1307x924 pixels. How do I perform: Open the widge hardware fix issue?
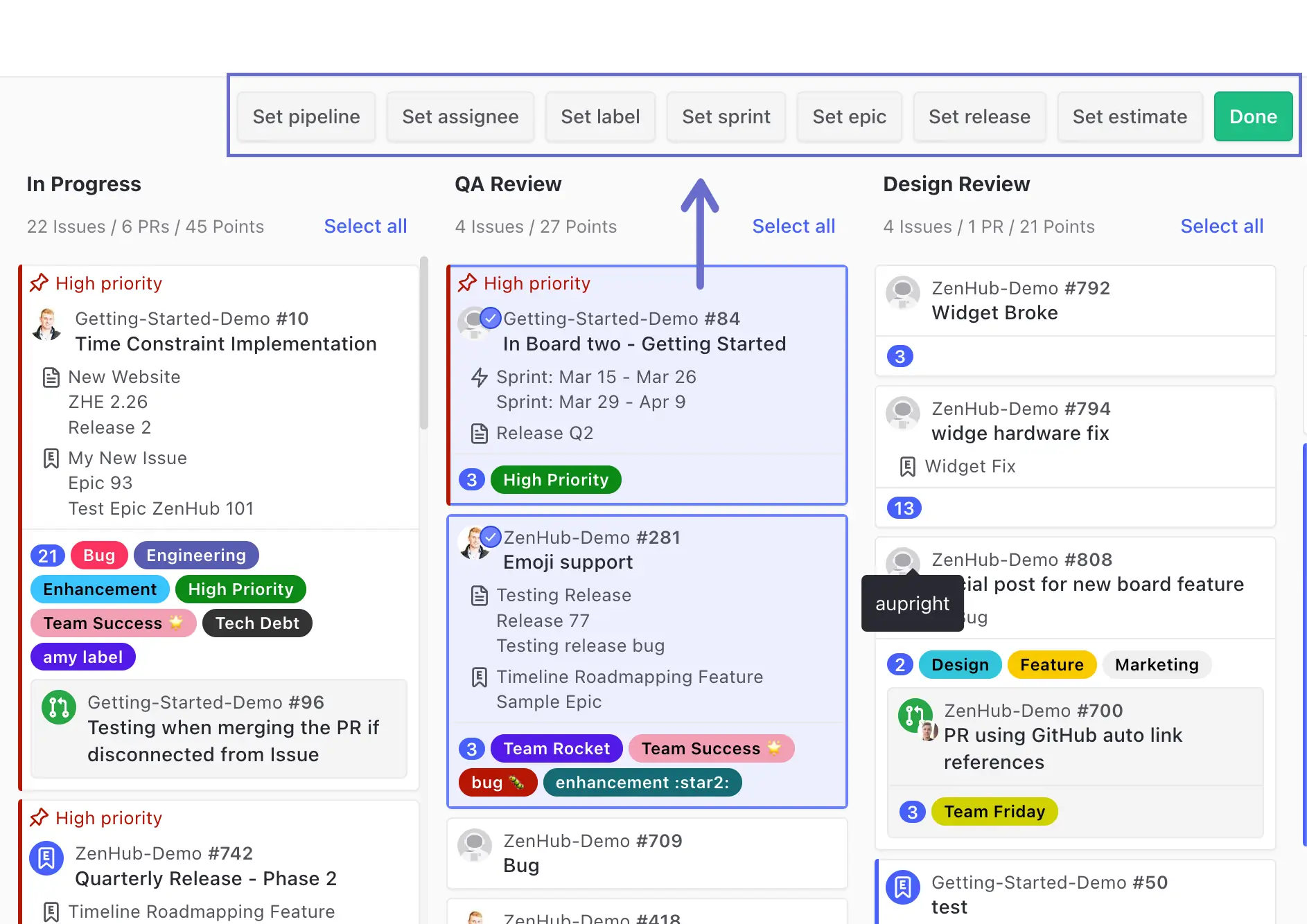pos(1020,434)
